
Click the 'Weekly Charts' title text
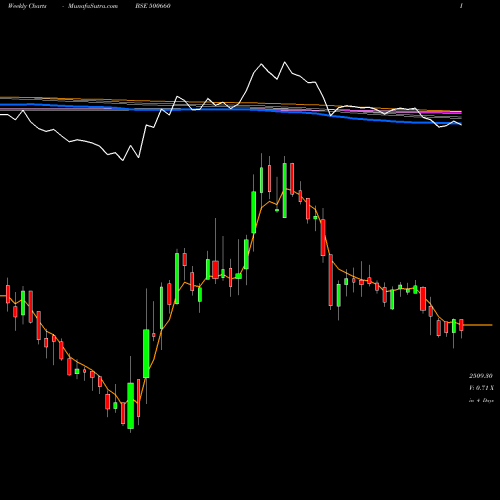pos(27,6)
